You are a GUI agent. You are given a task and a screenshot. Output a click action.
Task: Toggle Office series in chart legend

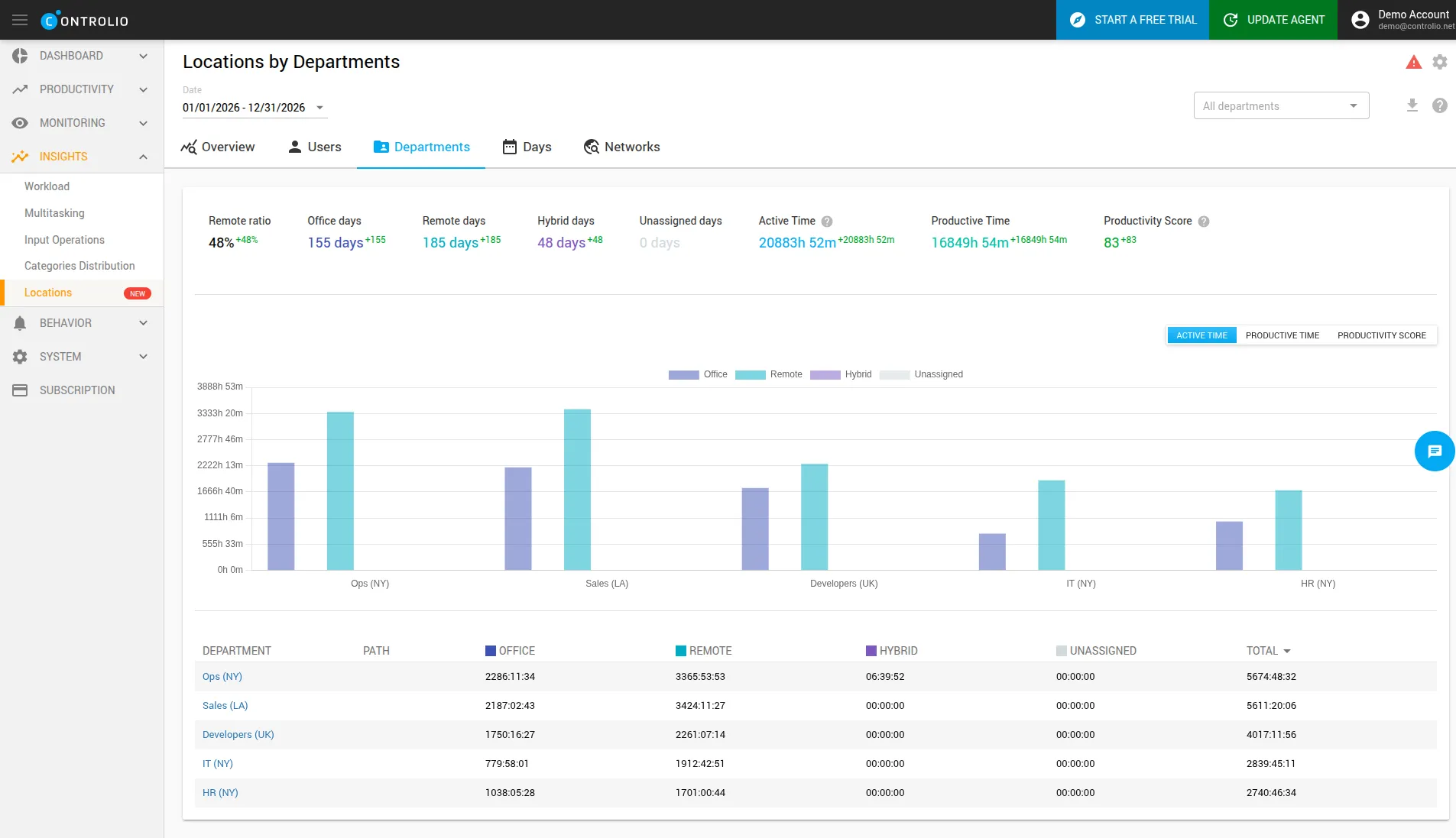[x=698, y=374]
